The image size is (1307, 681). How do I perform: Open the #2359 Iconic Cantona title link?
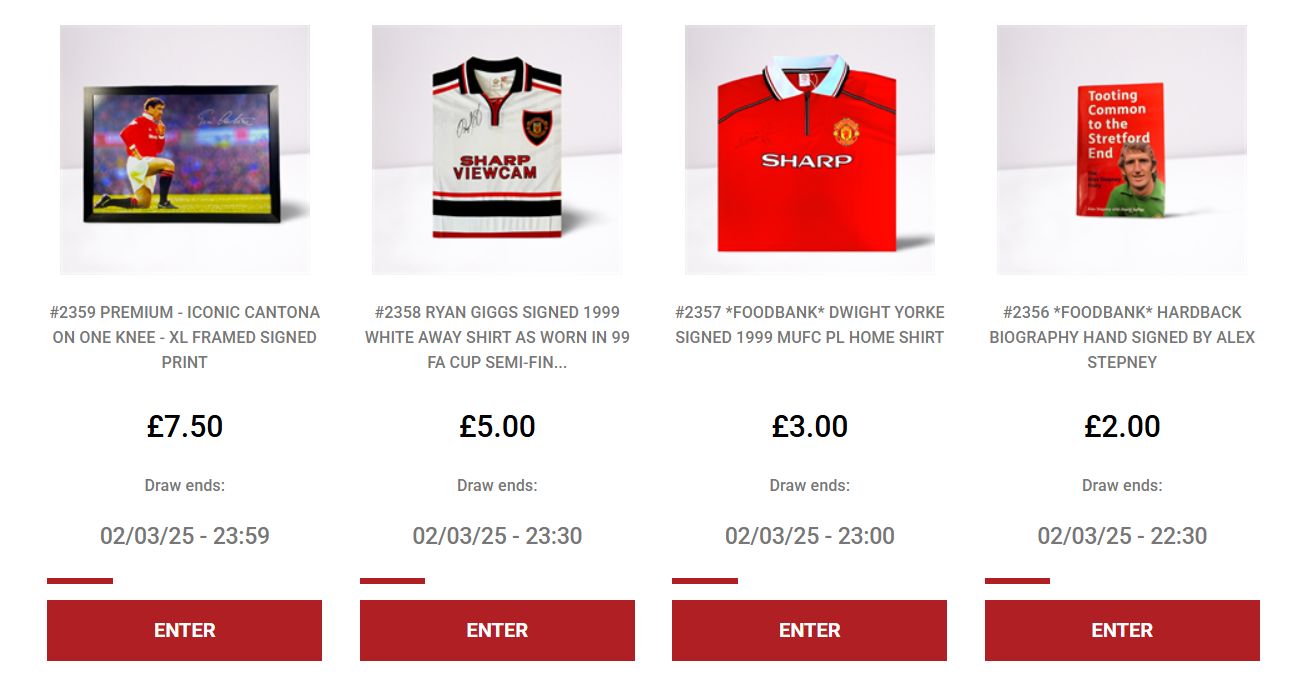[x=185, y=337]
